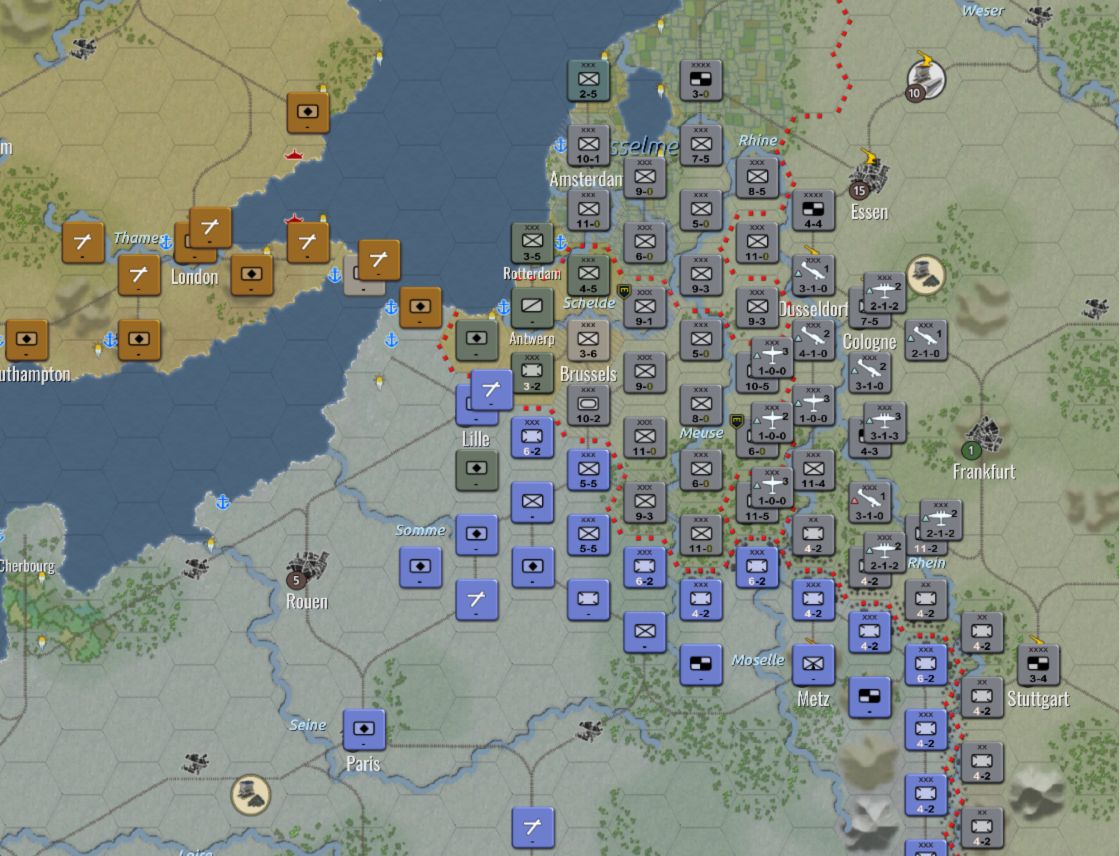Select the 4-5 infantry unit at Rotterdam

(588, 275)
